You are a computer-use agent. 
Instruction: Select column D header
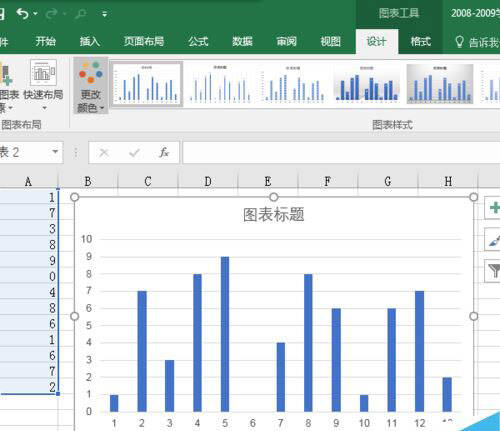pyautogui.click(x=208, y=182)
